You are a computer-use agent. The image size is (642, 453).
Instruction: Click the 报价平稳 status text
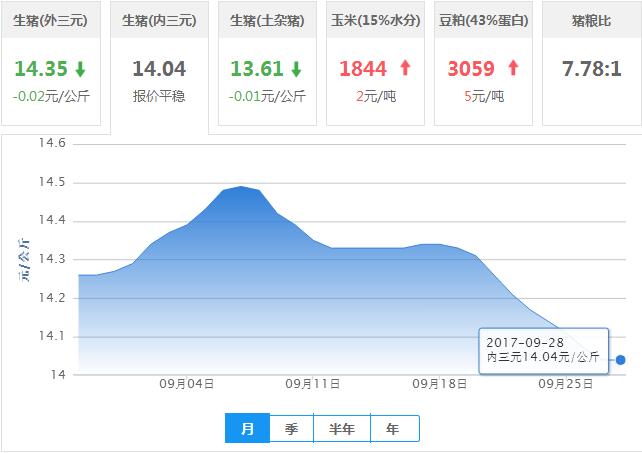[x=159, y=97]
